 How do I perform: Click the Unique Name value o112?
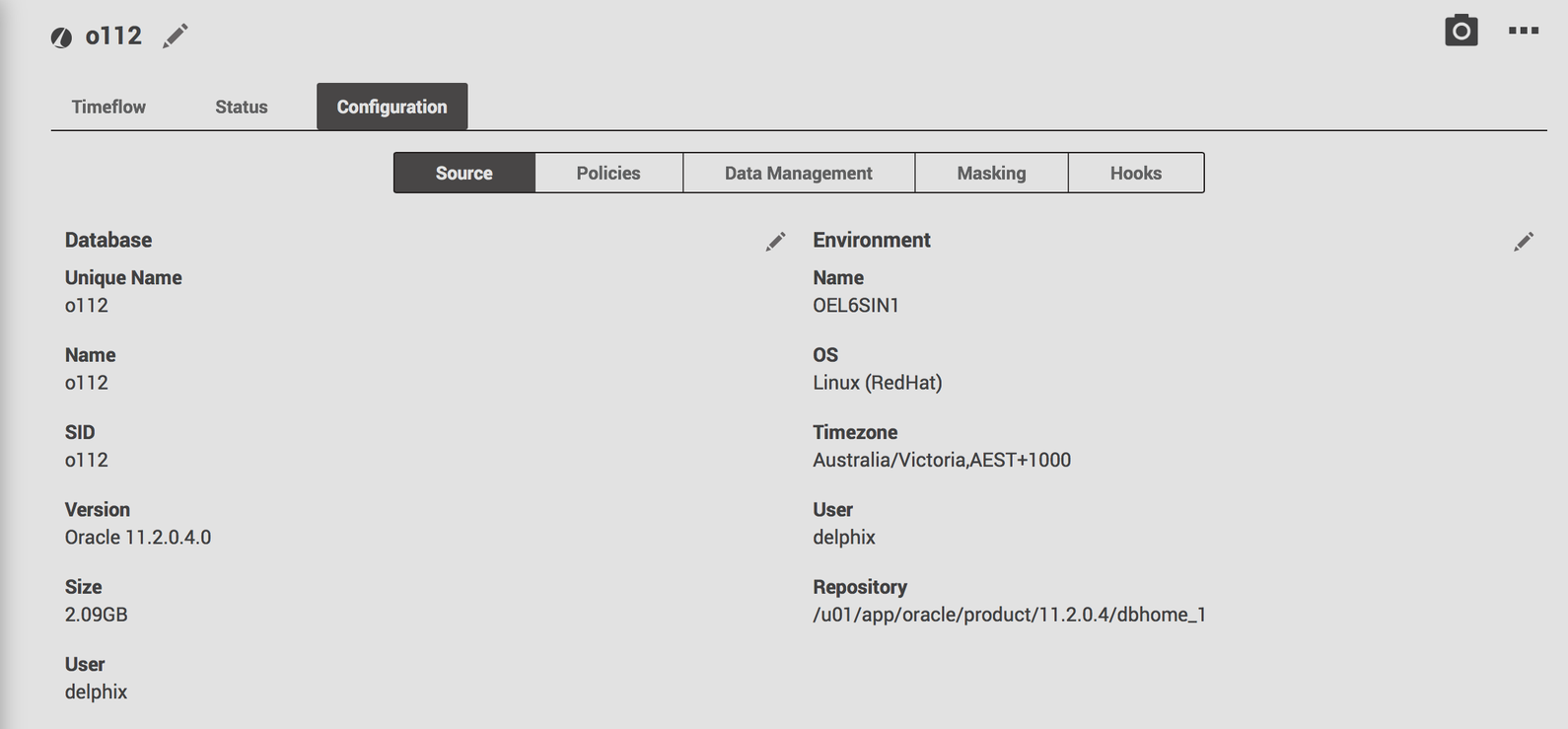87,306
